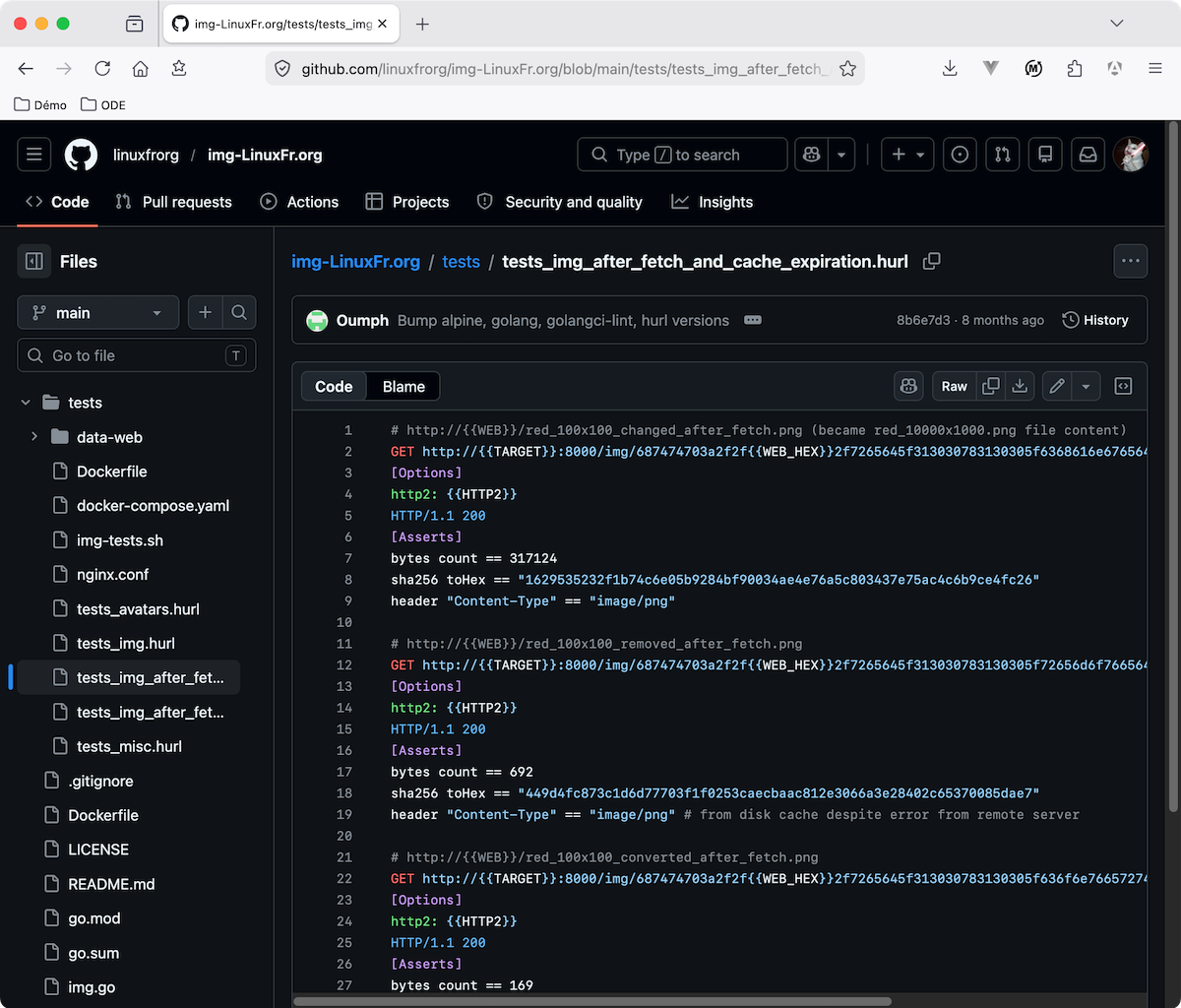
Task: Open the edit options dropdown arrow
Action: [1086, 386]
